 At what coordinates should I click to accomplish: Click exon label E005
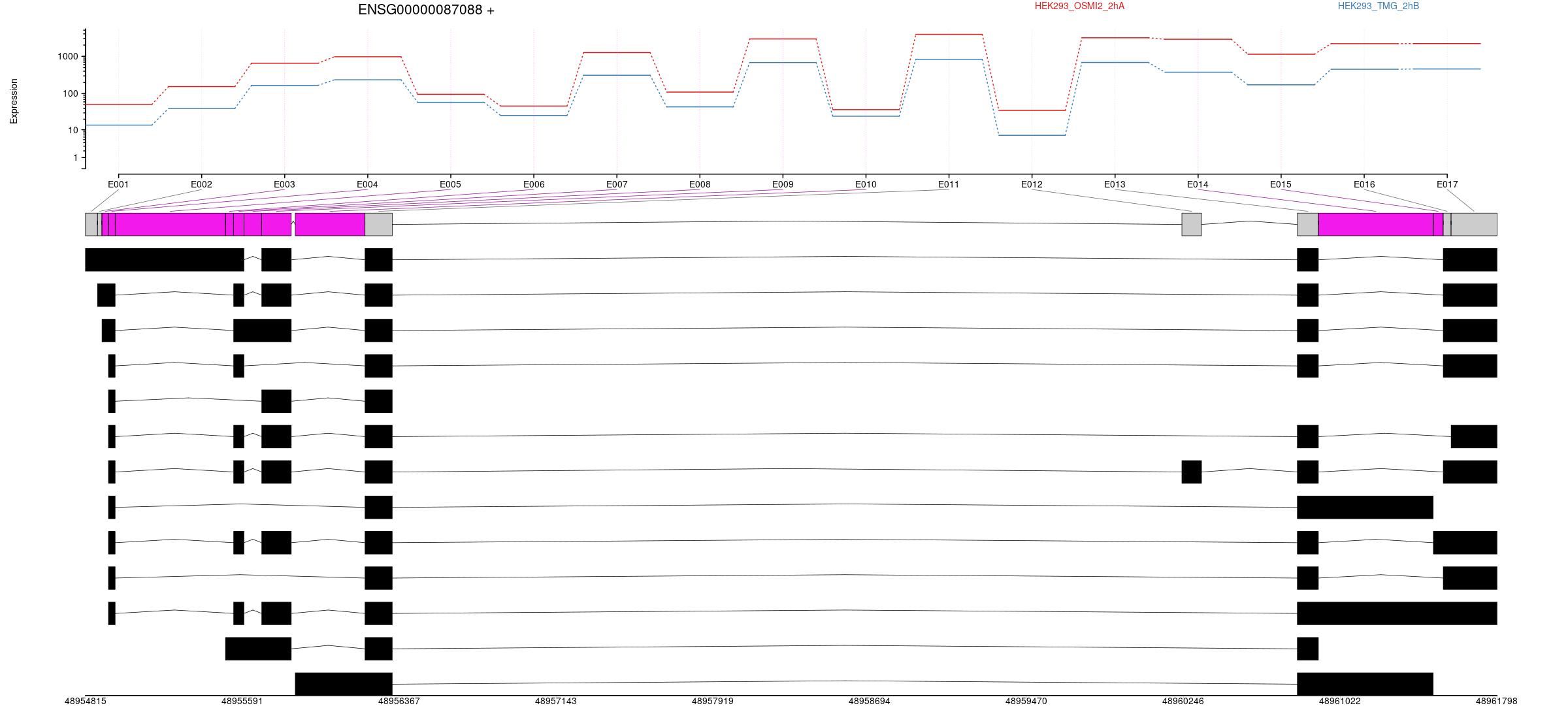(450, 184)
